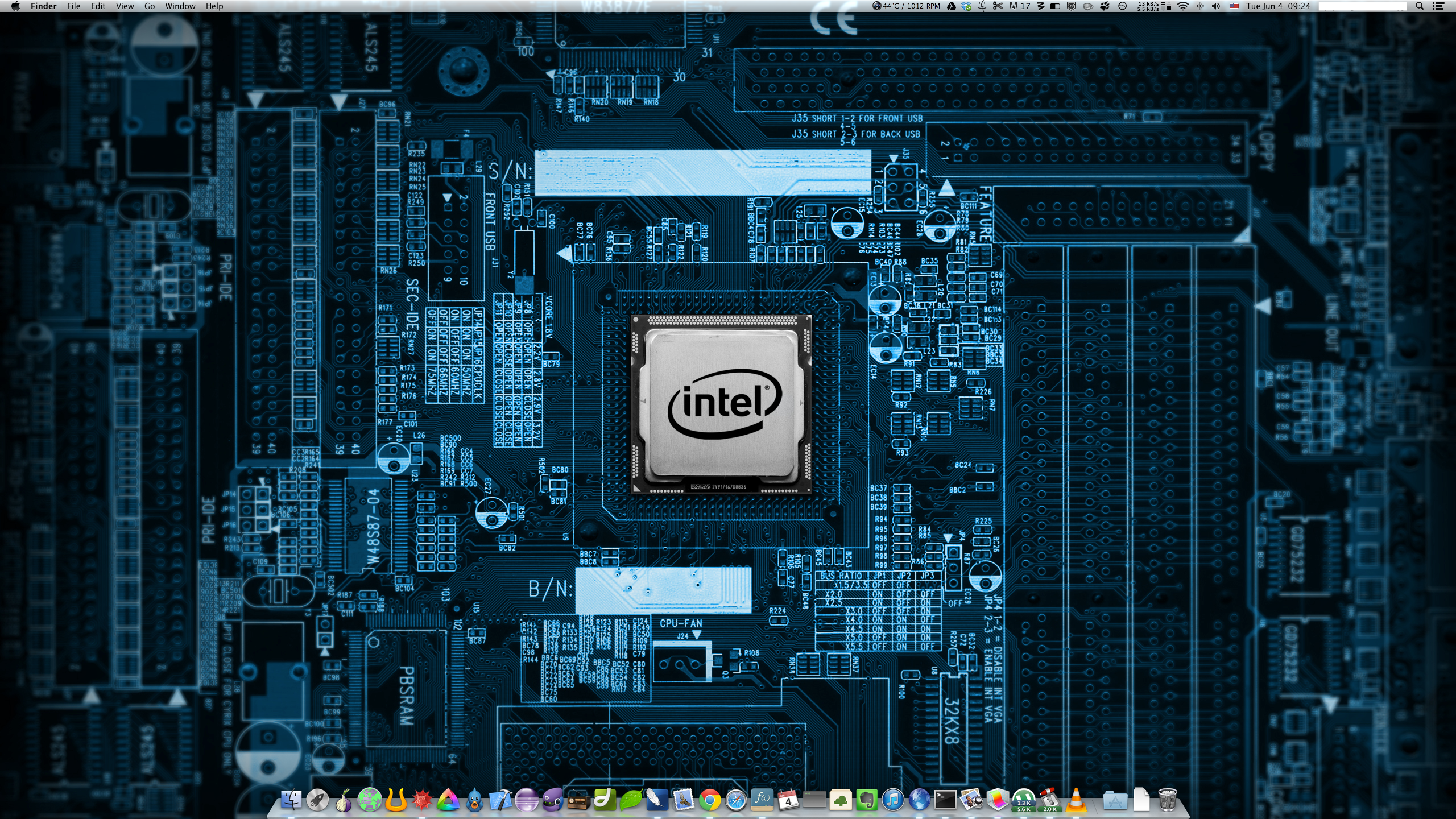
Task: Open the Adobe updater icon showing 17
Action: pos(1019,6)
